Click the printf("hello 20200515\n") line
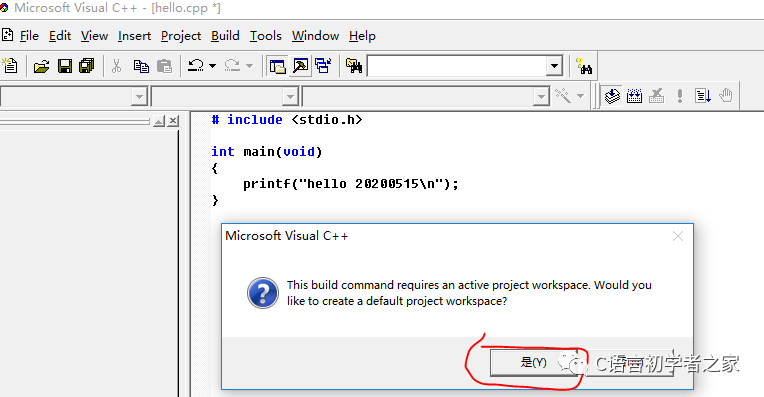 tap(351, 184)
